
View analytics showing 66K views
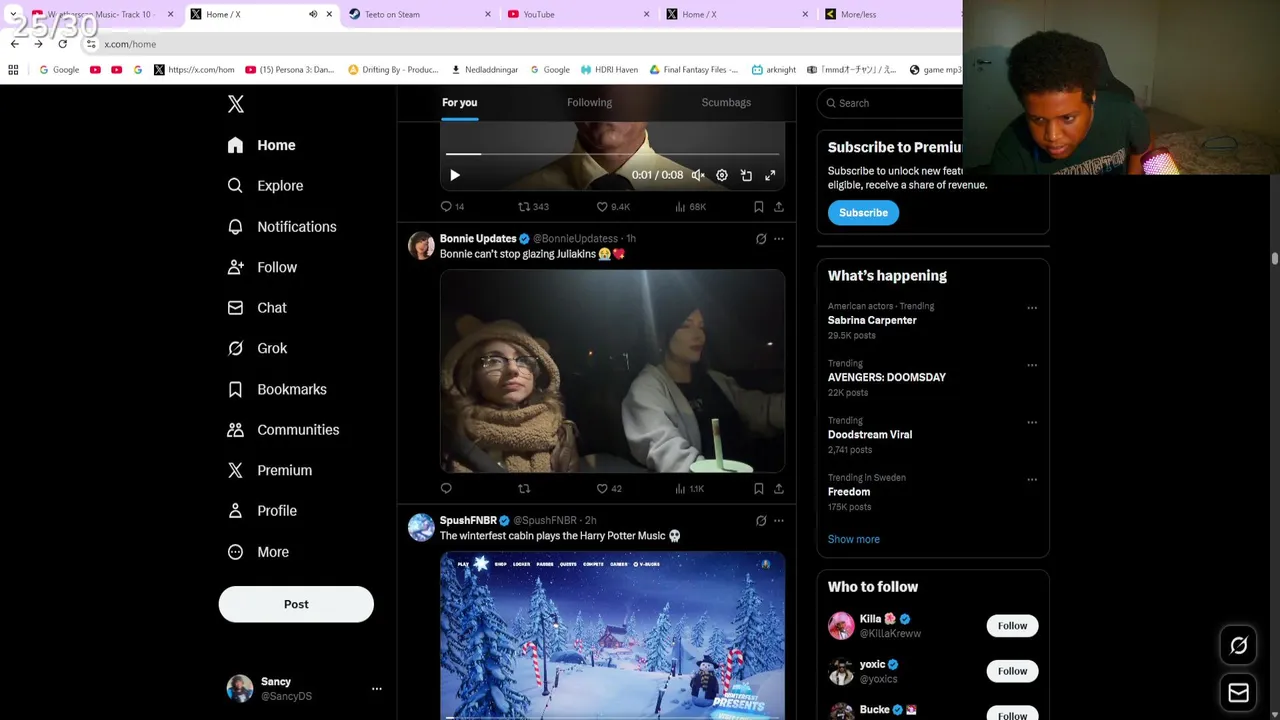691,207
